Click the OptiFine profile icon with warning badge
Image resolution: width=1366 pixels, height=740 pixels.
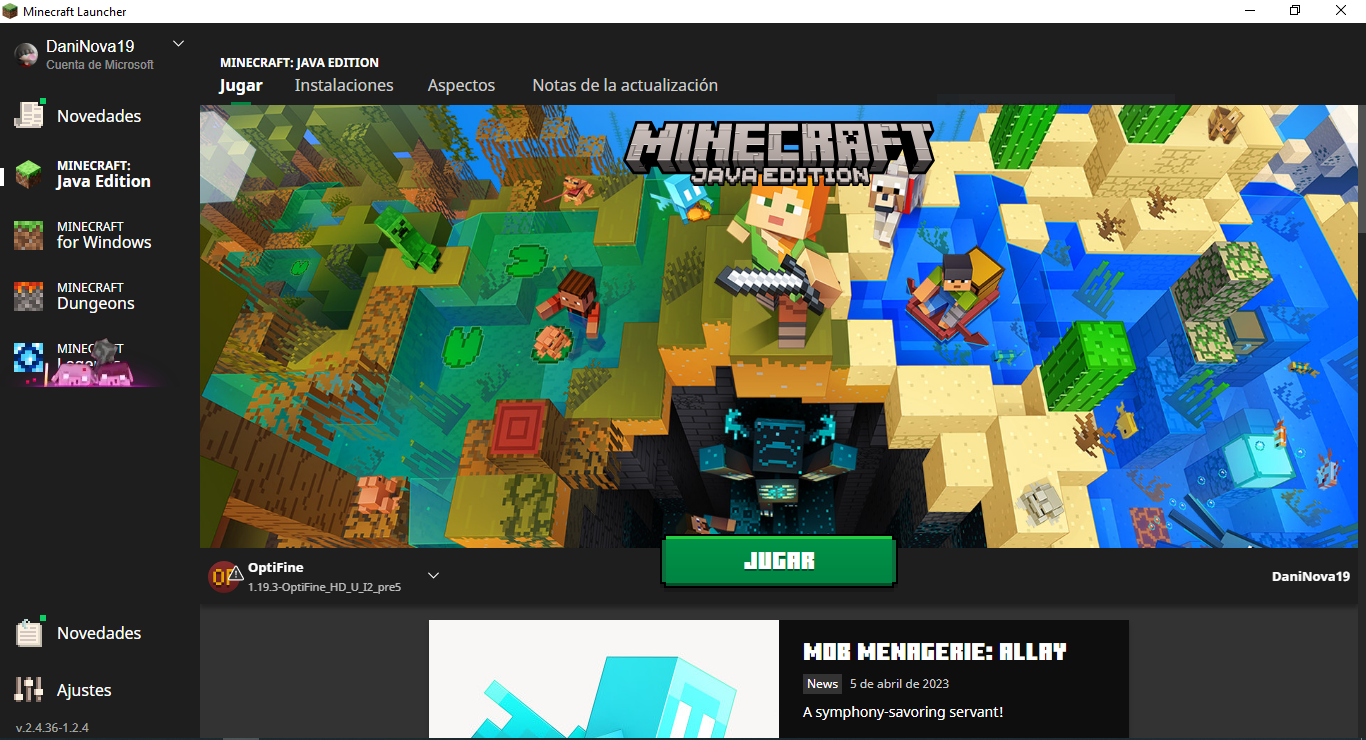[x=224, y=576]
